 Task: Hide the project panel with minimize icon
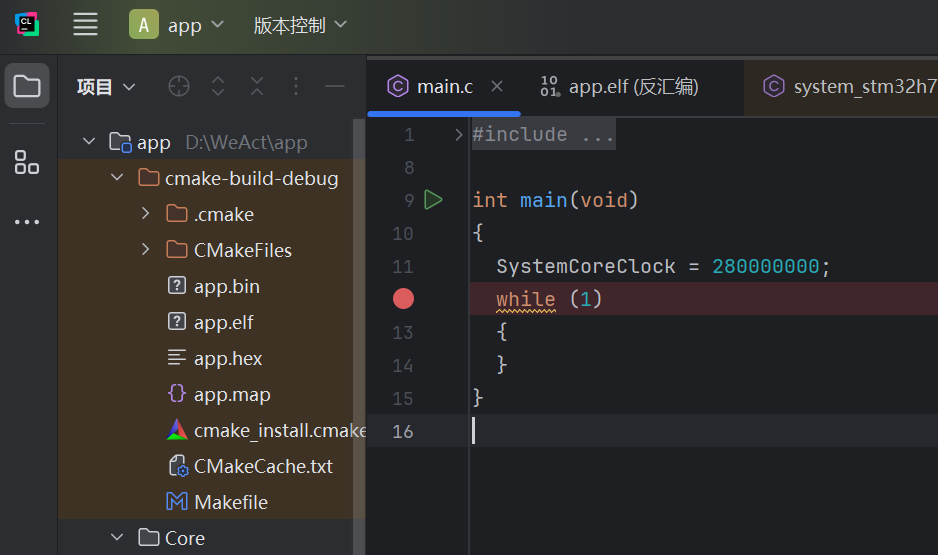click(x=335, y=87)
